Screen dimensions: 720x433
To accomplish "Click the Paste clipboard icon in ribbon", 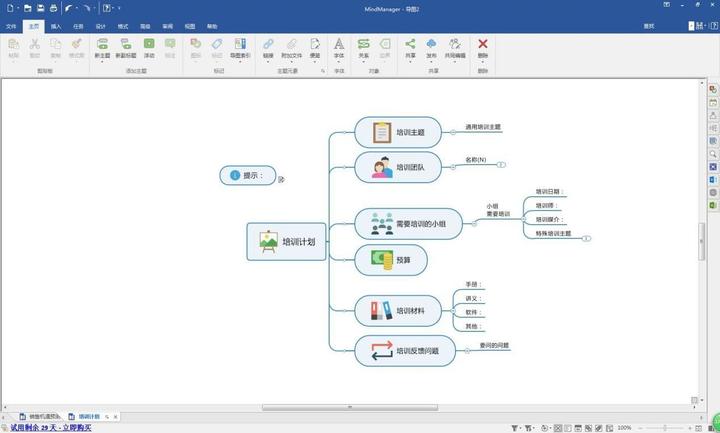I will [x=13, y=44].
